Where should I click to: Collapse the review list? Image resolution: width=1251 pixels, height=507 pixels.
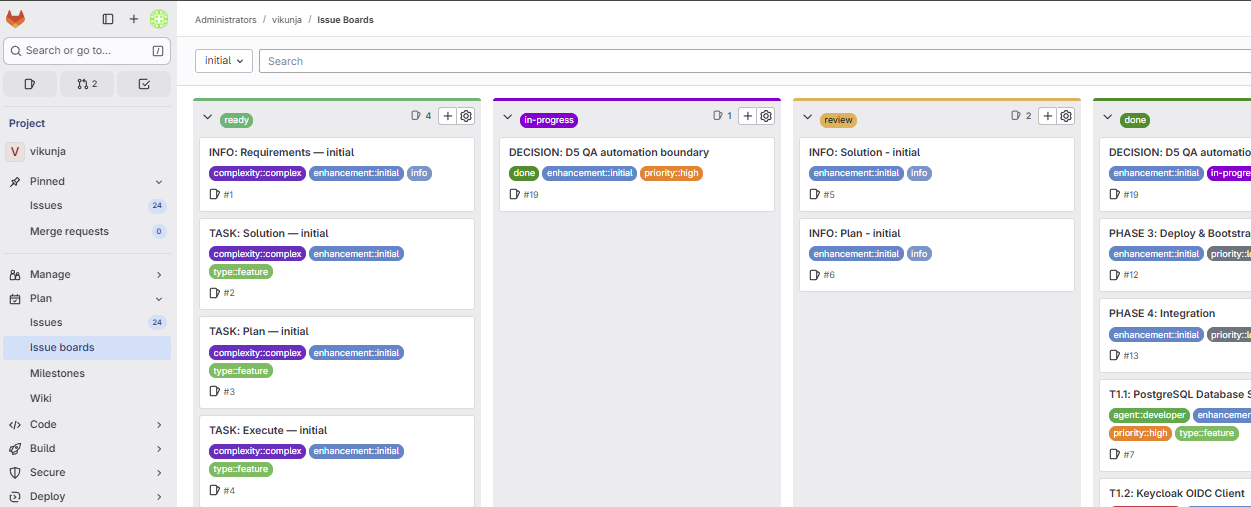pos(808,117)
